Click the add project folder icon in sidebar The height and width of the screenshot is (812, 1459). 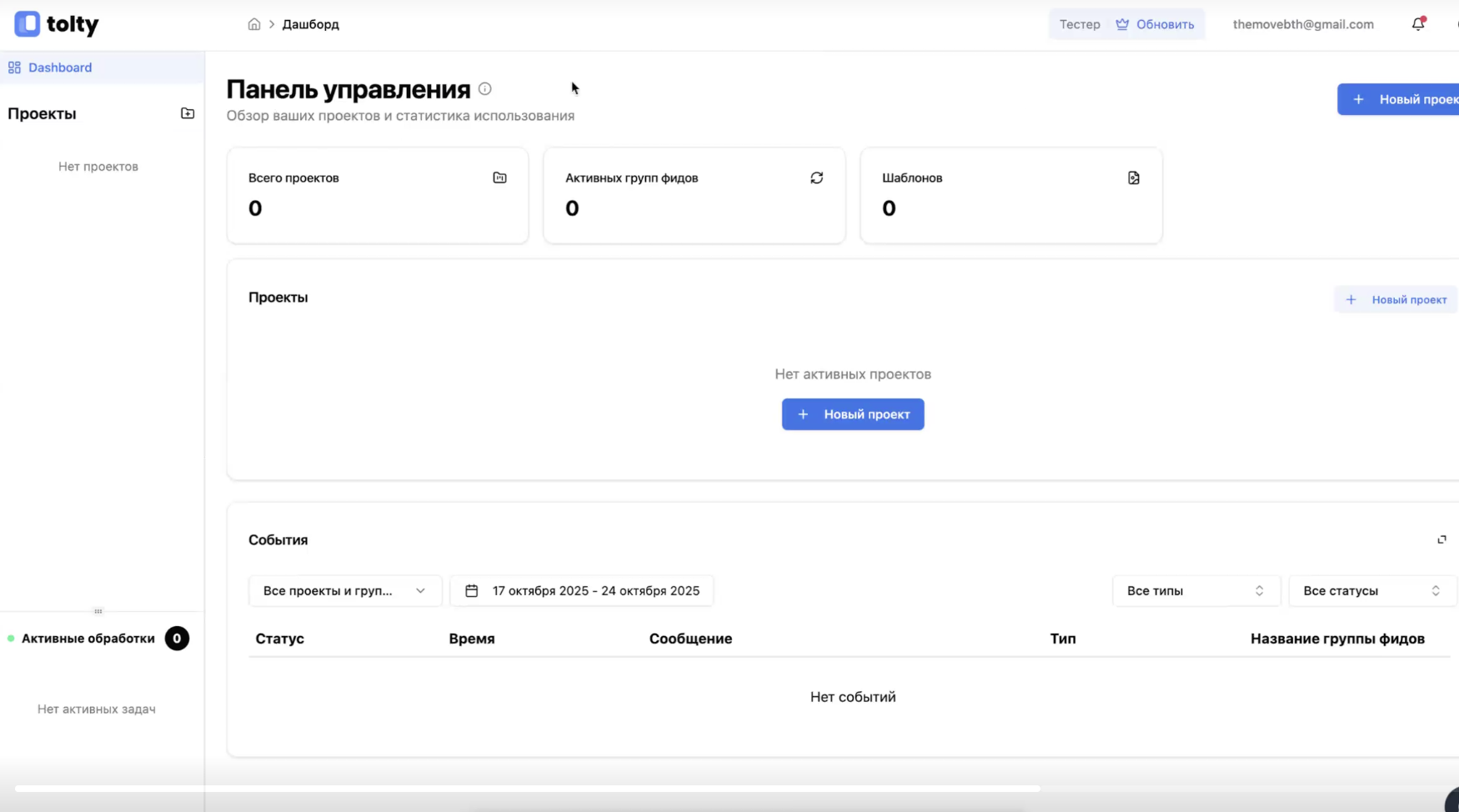coord(188,113)
